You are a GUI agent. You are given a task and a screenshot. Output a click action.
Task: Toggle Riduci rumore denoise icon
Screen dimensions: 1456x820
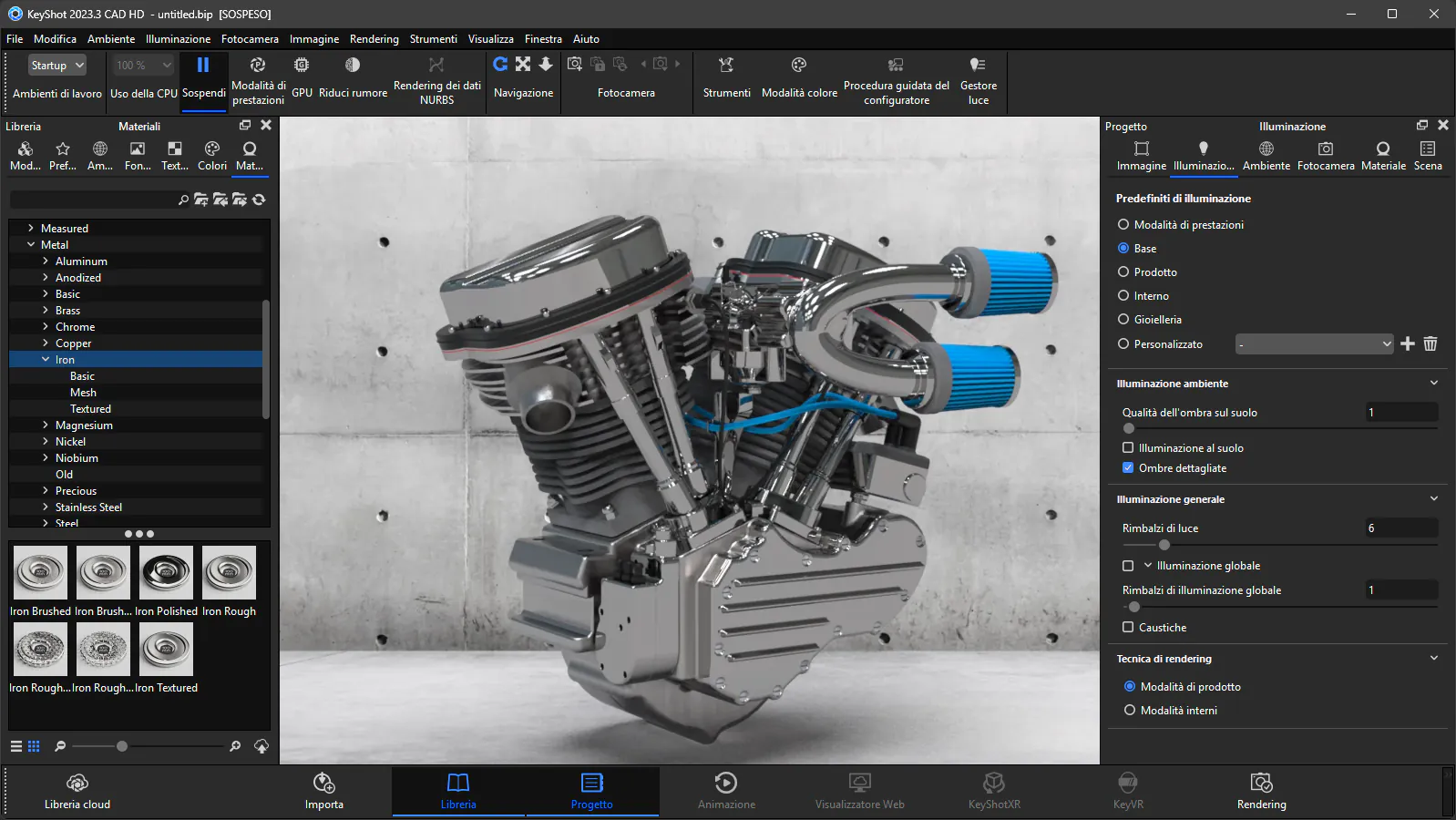pos(353,66)
